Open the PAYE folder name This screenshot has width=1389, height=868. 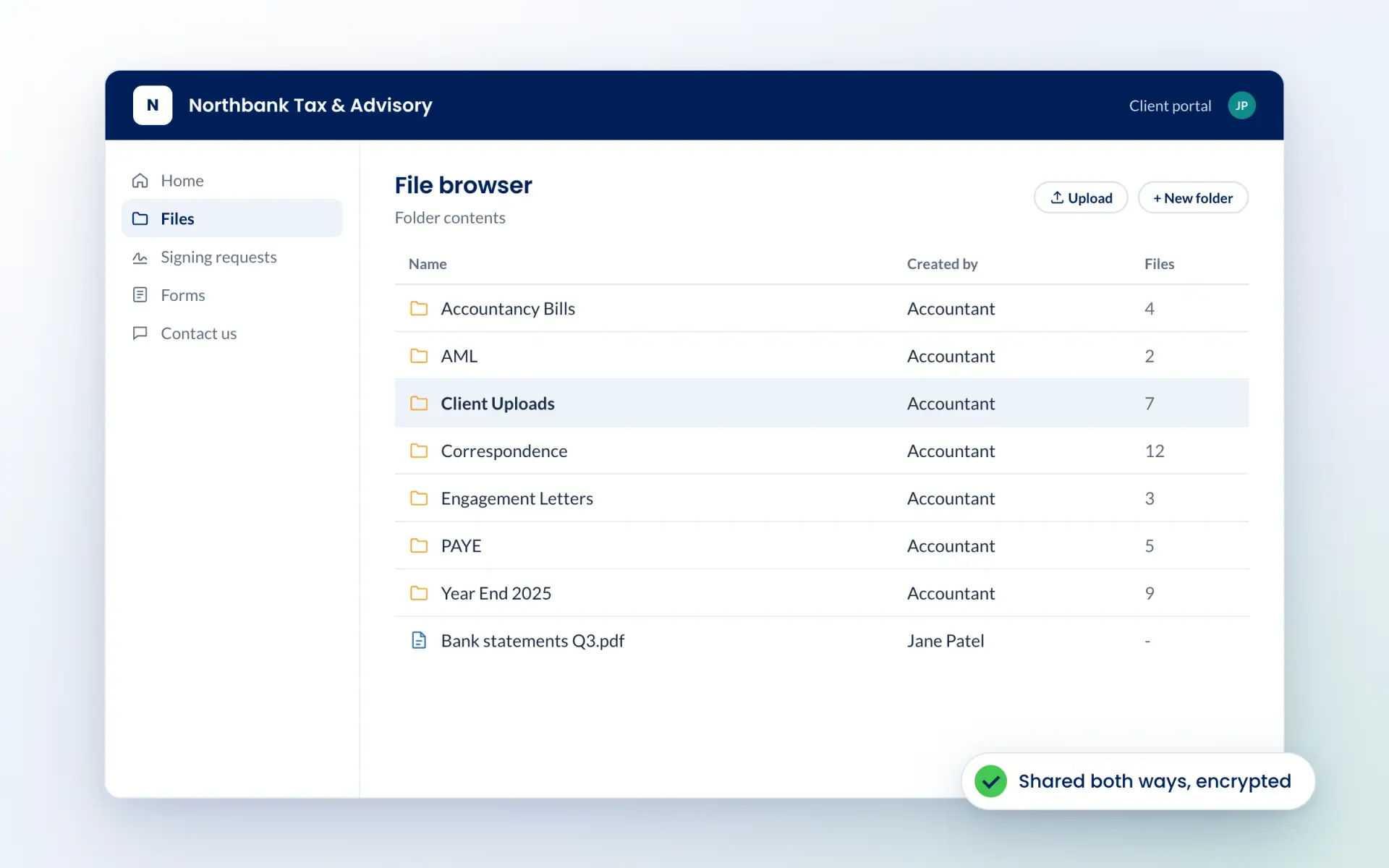(461, 545)
